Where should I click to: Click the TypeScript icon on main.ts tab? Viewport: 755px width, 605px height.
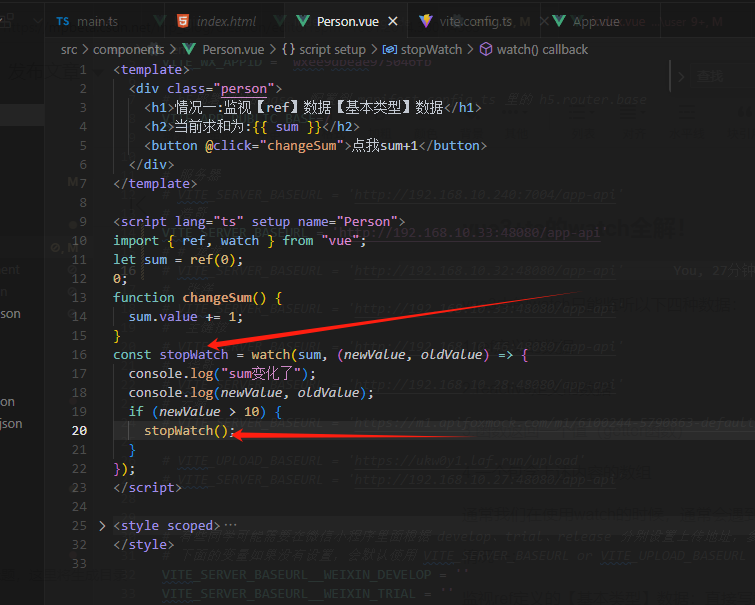point(63,21)
